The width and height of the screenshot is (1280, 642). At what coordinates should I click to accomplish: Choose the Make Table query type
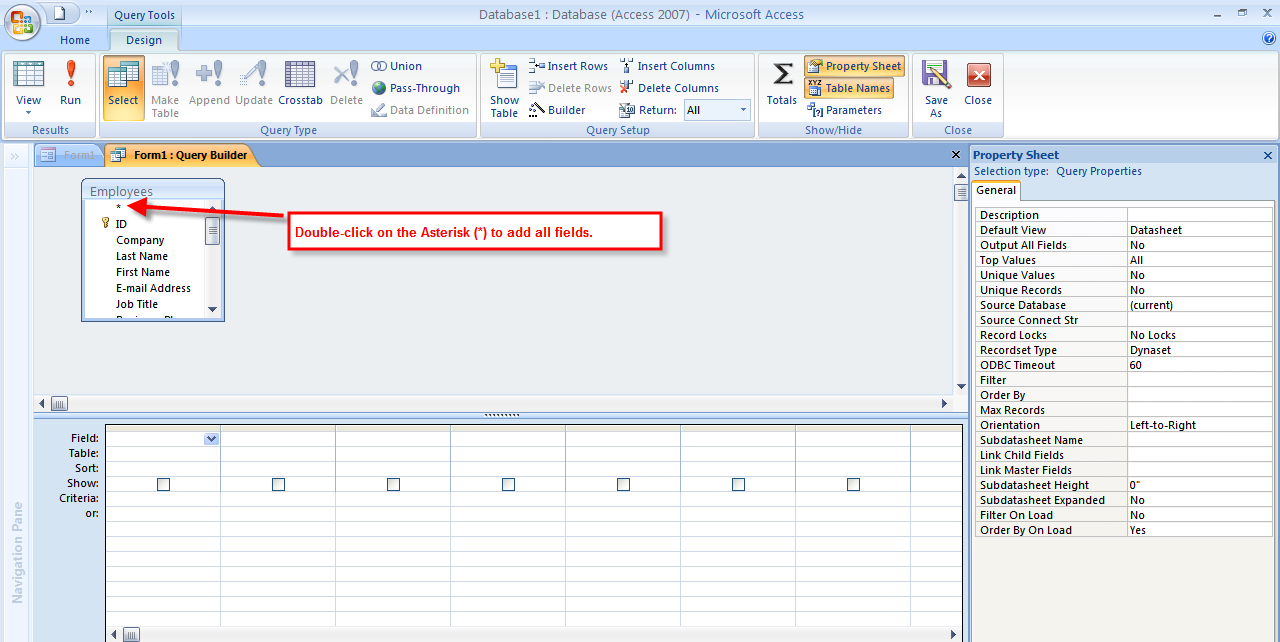[x=165, y=88]
